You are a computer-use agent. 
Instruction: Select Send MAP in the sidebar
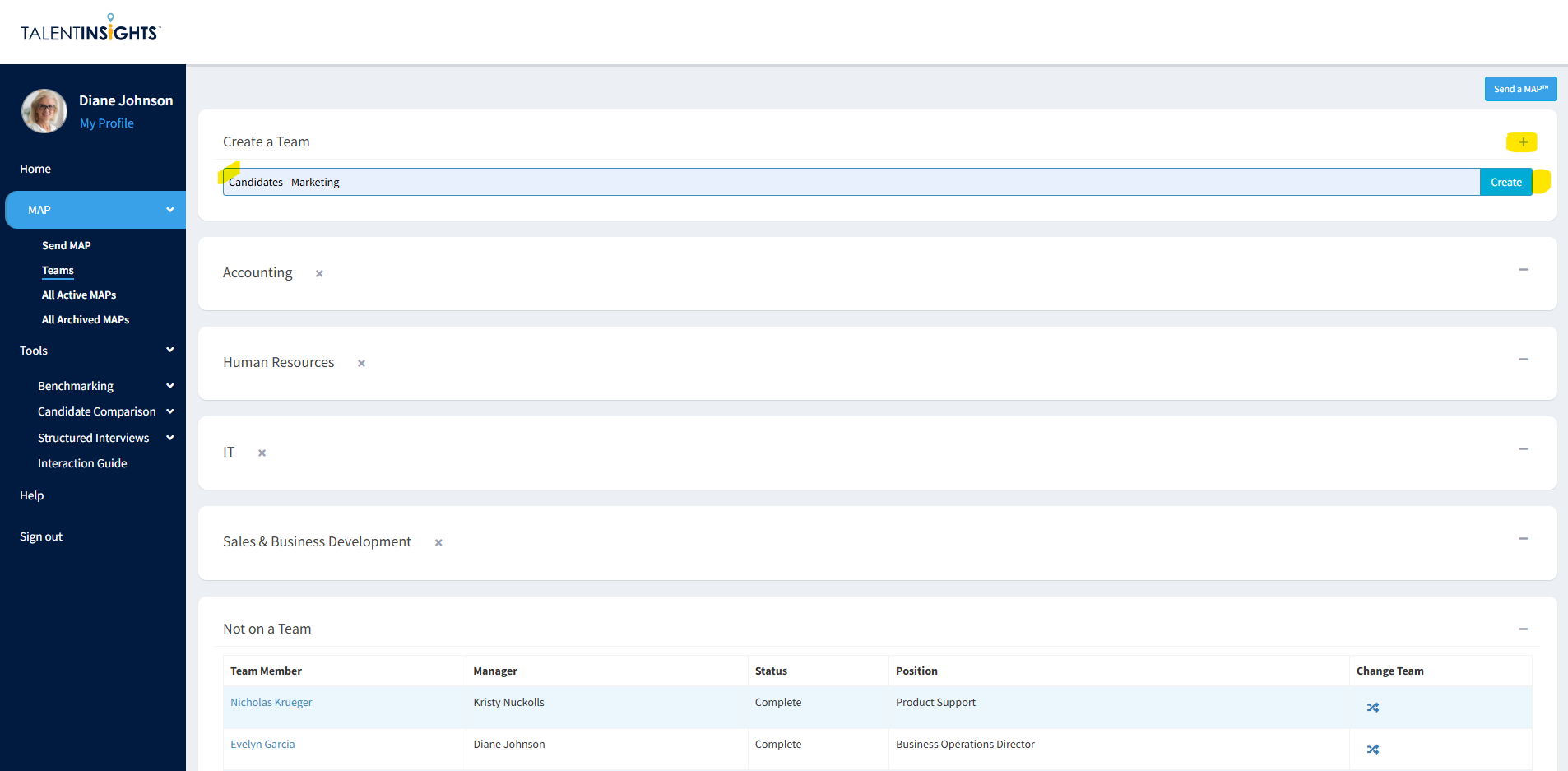(67, 246)
